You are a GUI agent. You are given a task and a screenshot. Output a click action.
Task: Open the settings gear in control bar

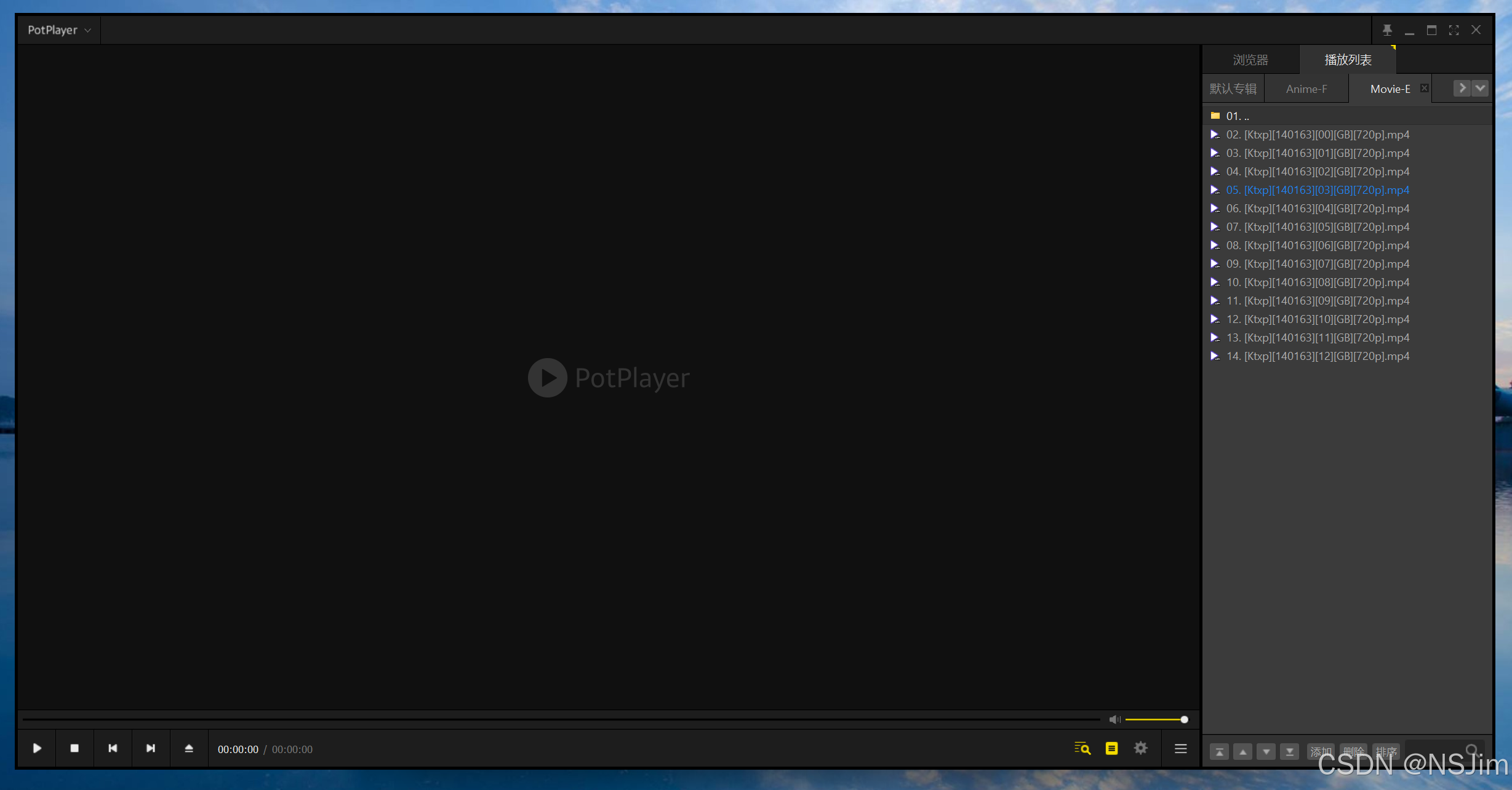pyautogui.click(x=1140, y=748)
